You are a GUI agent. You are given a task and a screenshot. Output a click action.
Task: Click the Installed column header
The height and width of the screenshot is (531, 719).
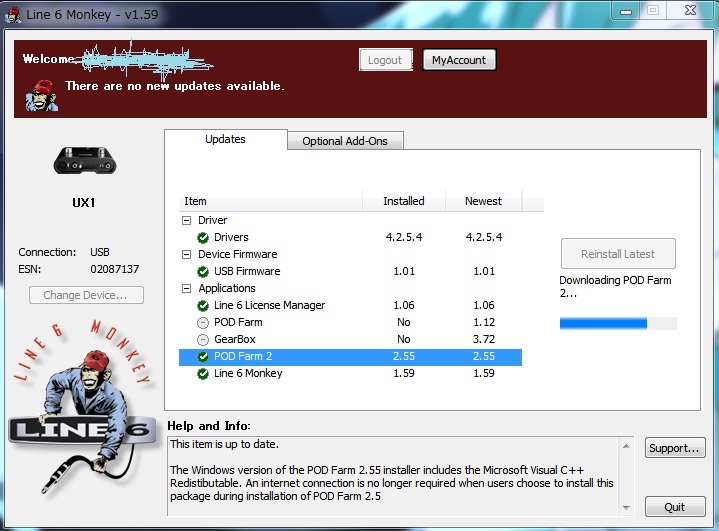pos(404,201)
